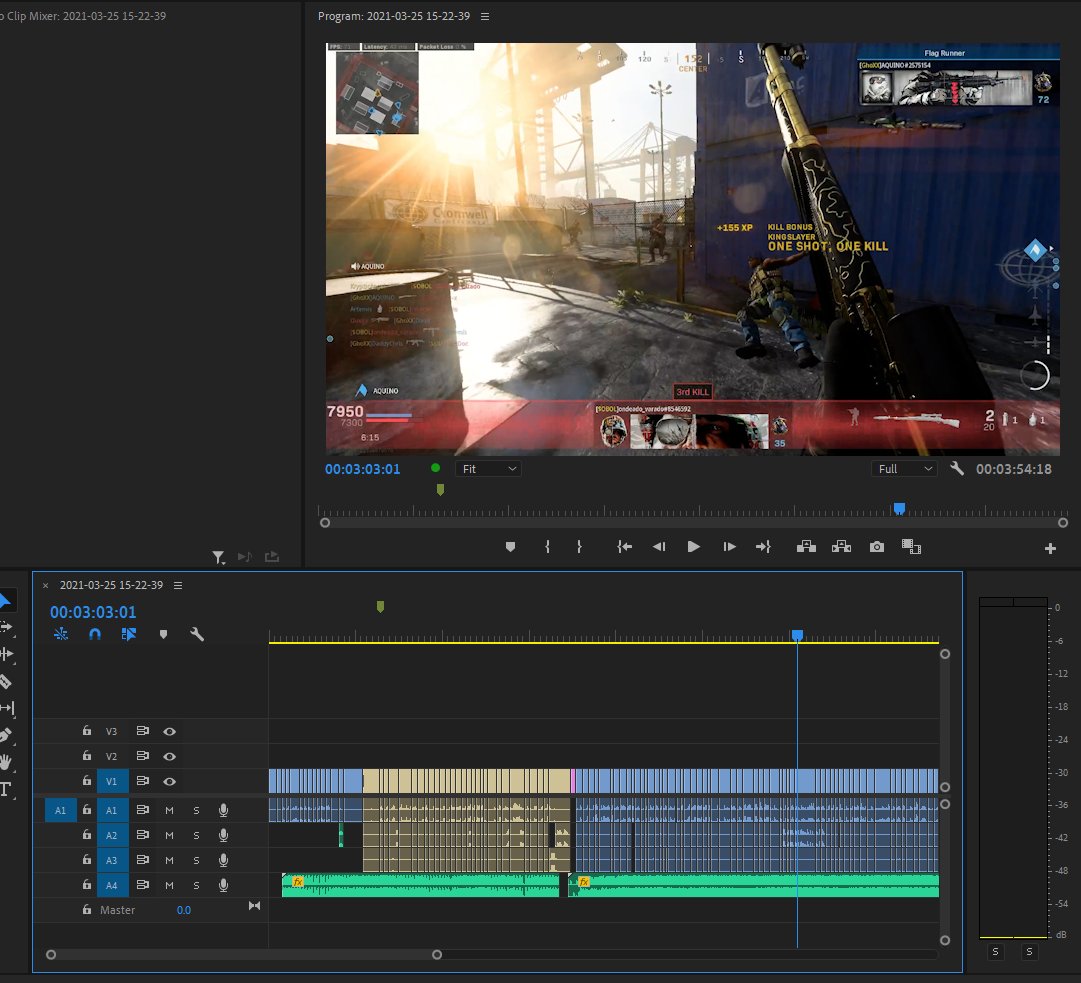Click the Program monitor scrubber playhead
Viewport: 1081px width, 983px height.
tap(900, 509)
